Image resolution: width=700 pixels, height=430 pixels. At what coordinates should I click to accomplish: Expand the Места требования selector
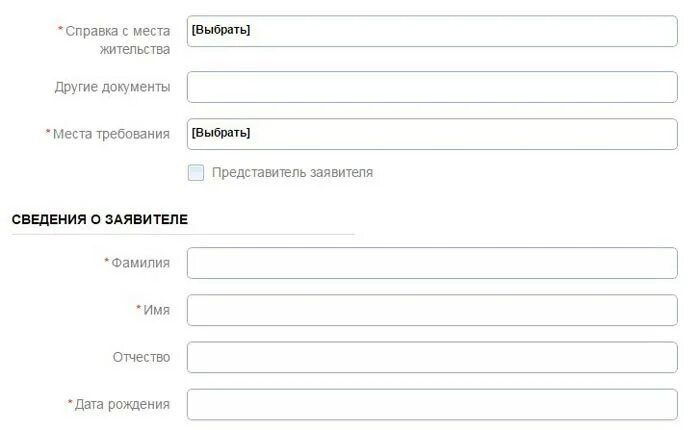(432, 134)
